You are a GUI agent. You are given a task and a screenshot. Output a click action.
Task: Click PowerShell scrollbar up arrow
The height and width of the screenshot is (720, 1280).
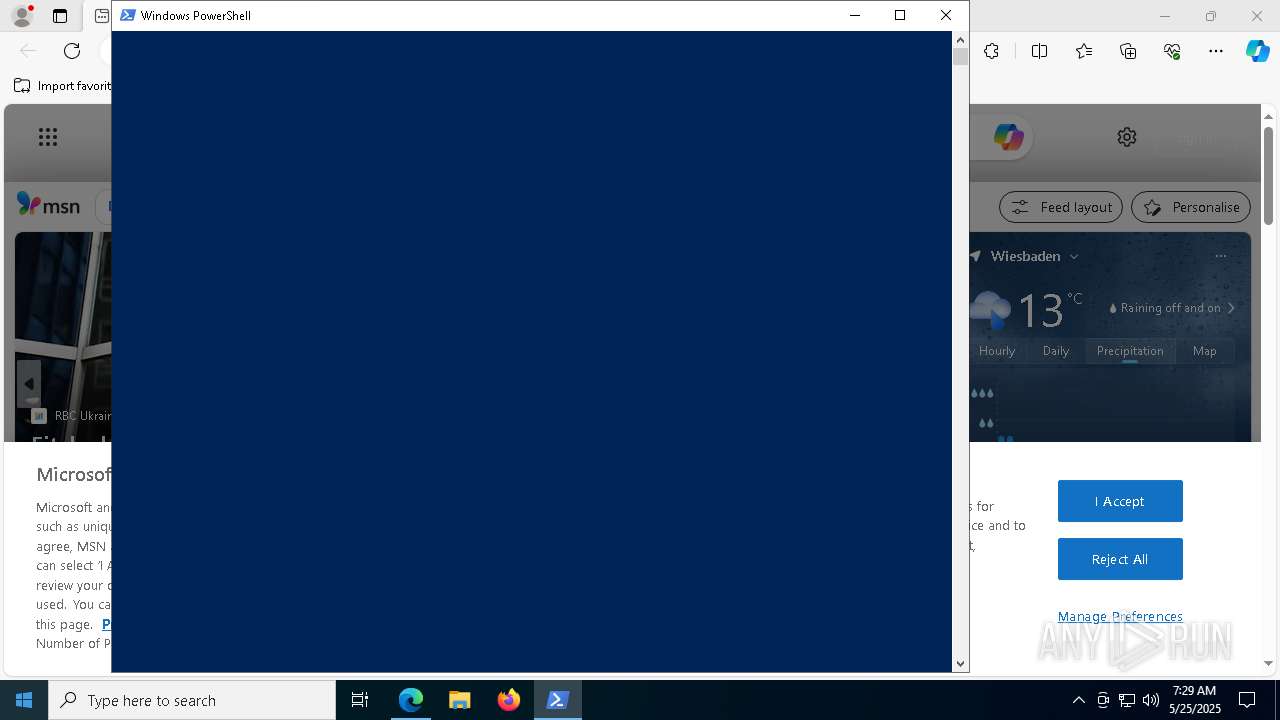[x=960, y=40]
